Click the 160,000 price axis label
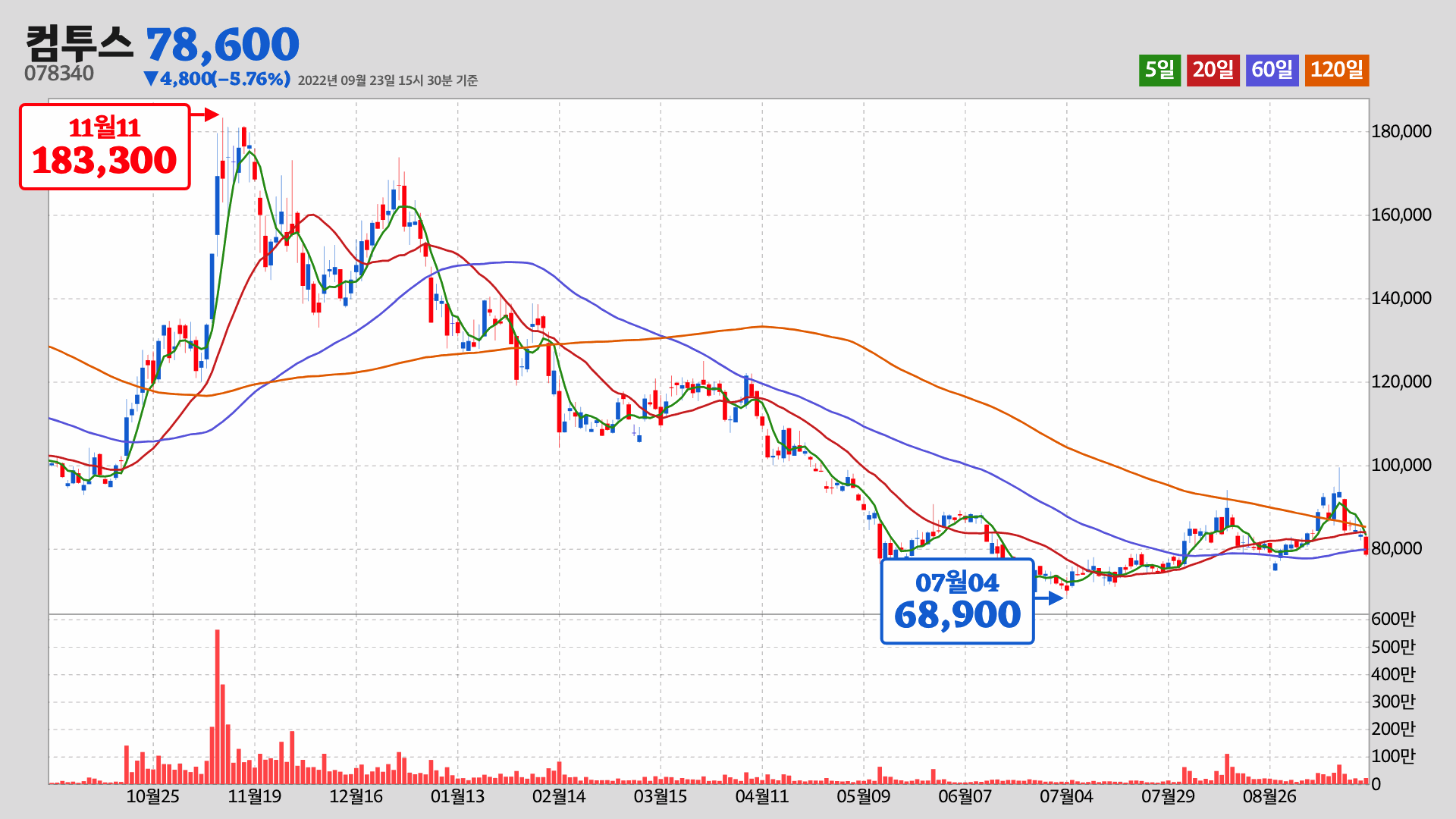This screenshot has height=819, width=1456. [x=1401, y=215]
